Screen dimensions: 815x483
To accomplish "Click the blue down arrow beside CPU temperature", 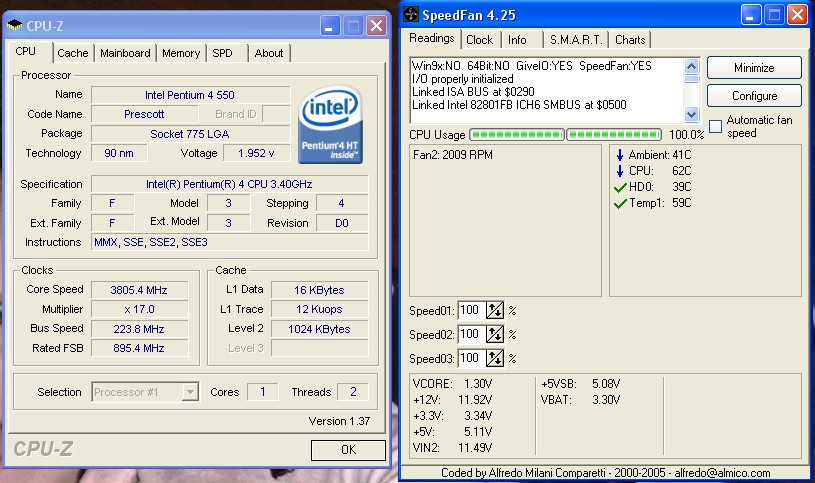I will 620,171.
